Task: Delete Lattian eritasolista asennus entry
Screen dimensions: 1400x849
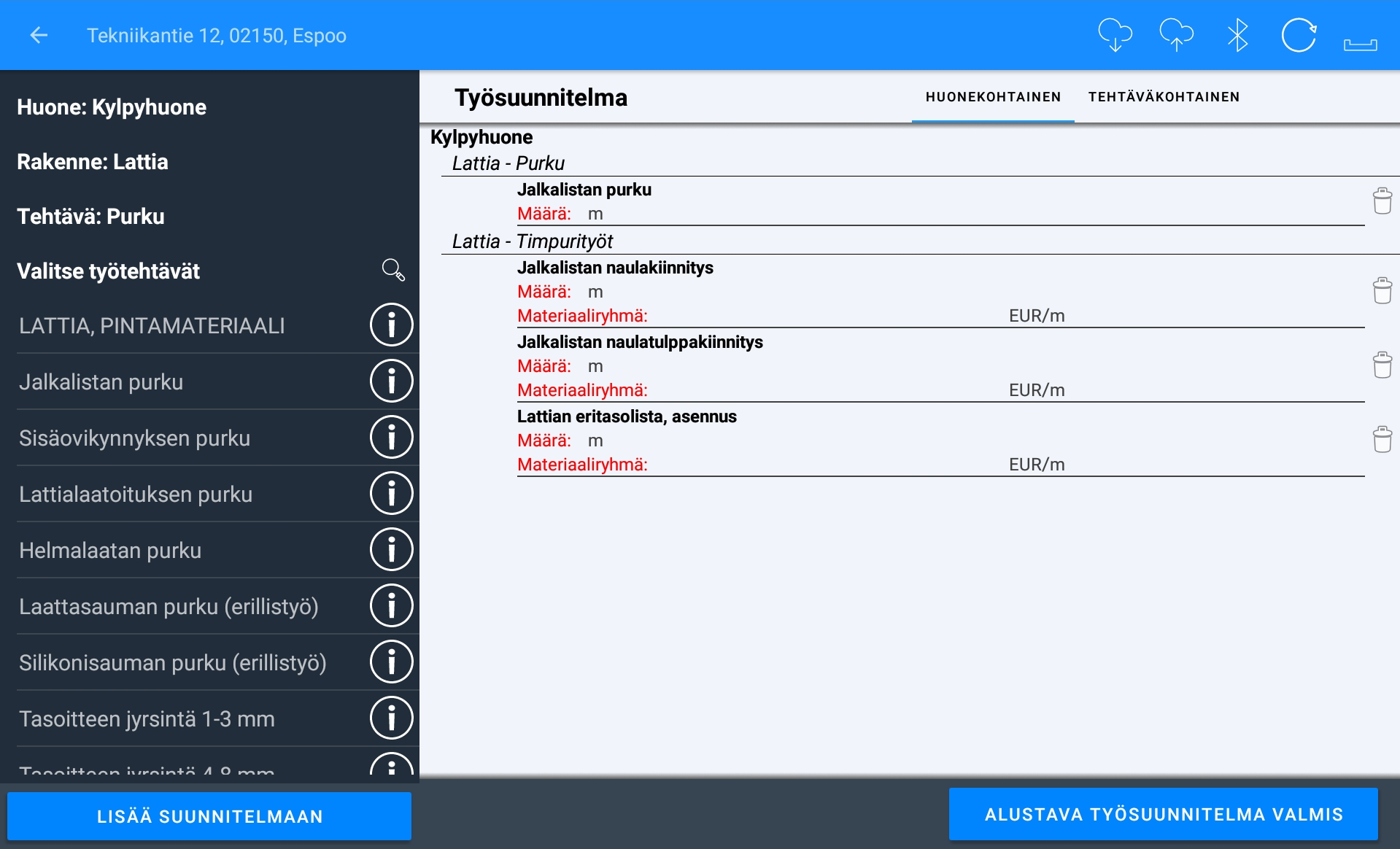Action: 1382,440
